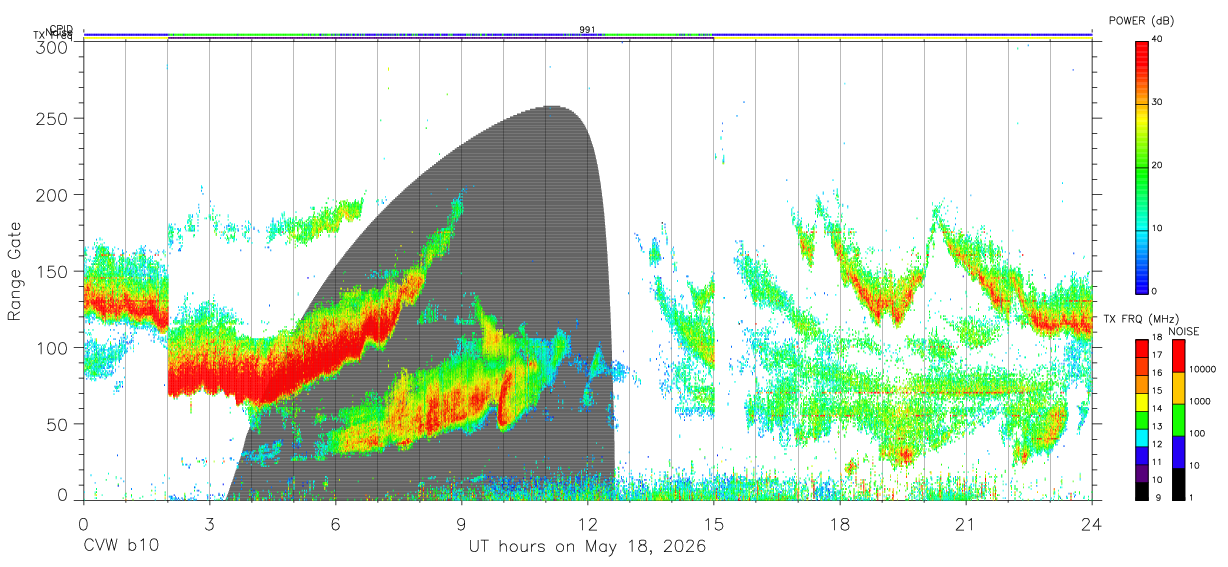Click the 11 label on TX FRQ scale
Screen dimensions: 1228x567
pos(1155,462)
